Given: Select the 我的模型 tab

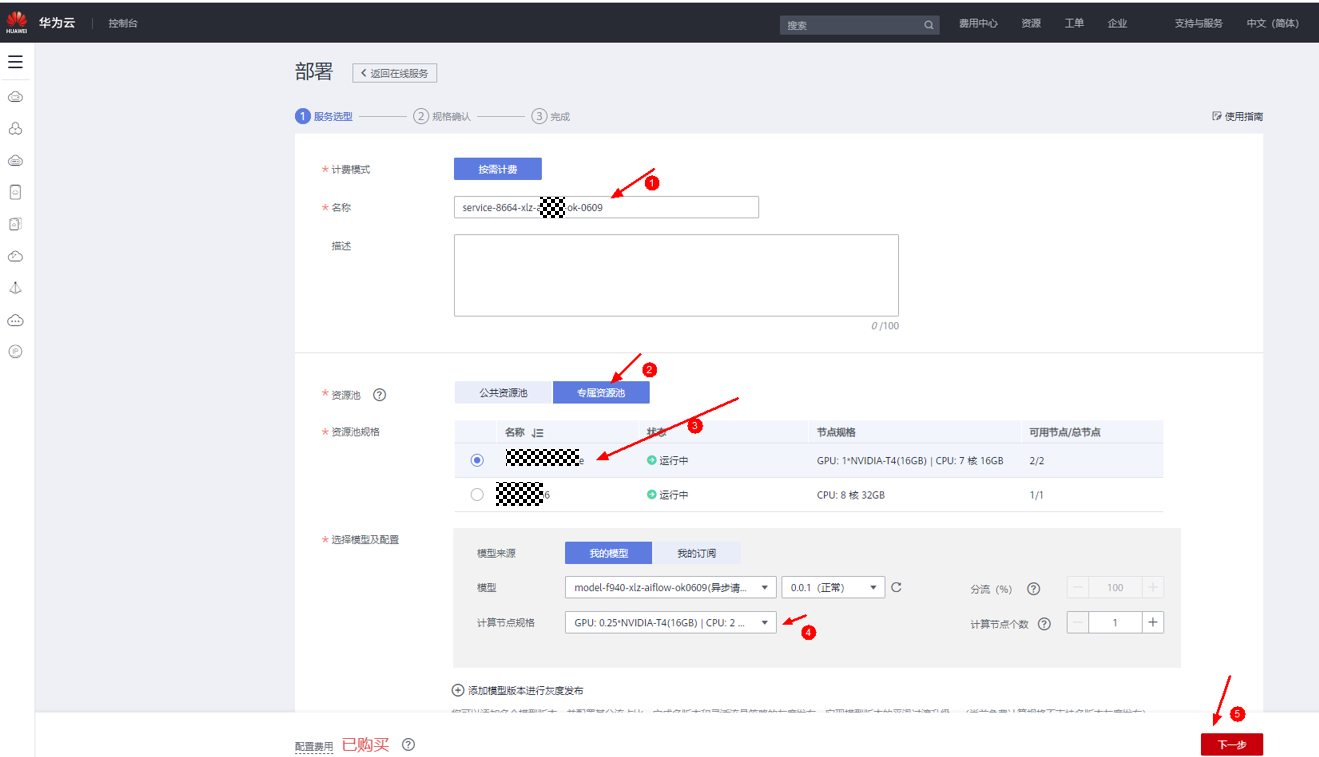Looking at the screenshot, I should tap(608, 553).
